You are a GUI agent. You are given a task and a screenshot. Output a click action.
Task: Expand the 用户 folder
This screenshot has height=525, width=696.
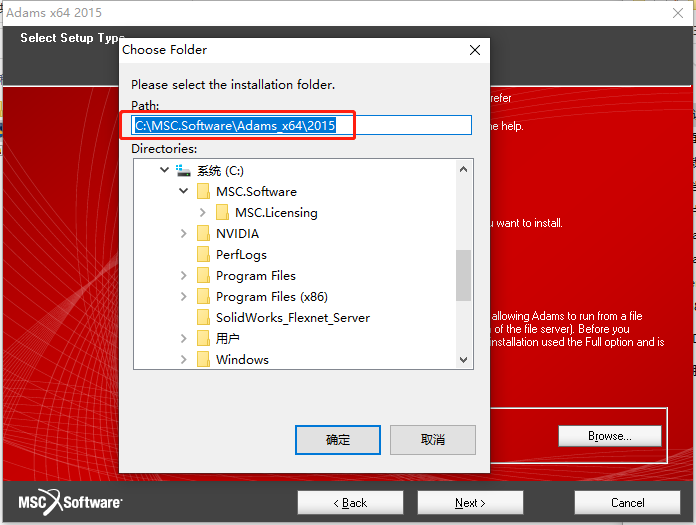tap(184, 338)
